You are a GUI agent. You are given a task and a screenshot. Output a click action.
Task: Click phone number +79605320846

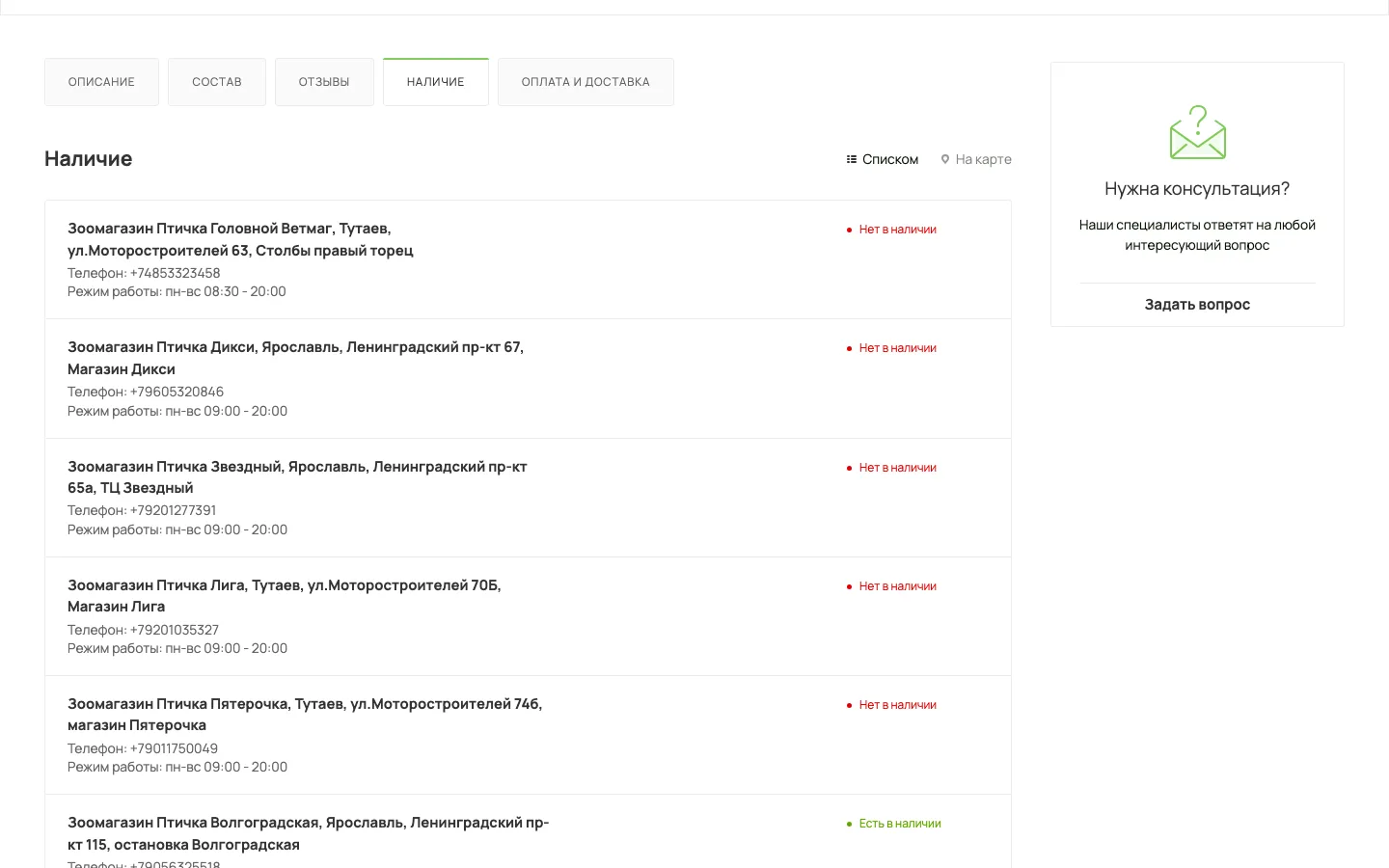177,392
